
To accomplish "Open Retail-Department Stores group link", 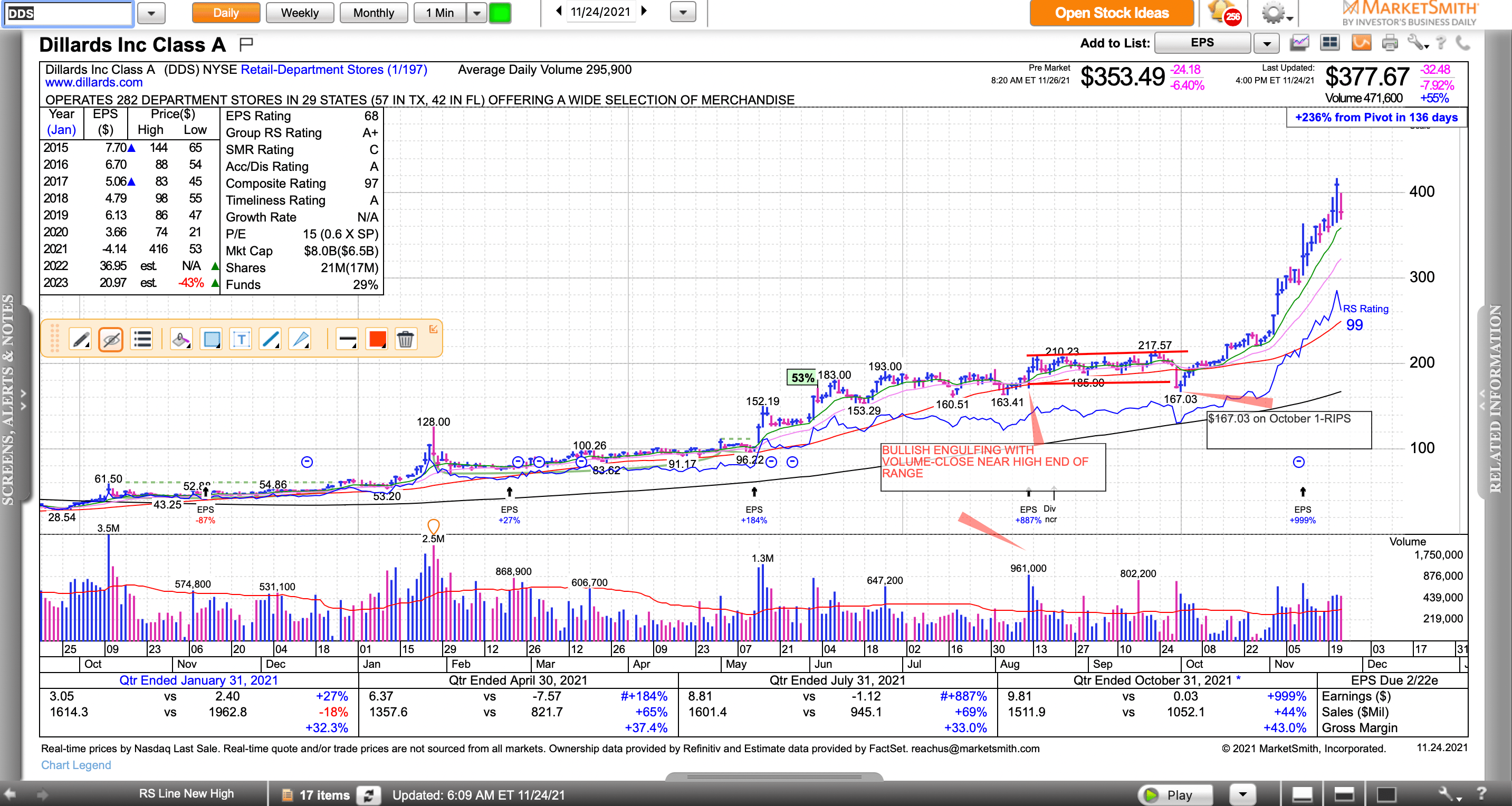I will click(x=333, y=70).
